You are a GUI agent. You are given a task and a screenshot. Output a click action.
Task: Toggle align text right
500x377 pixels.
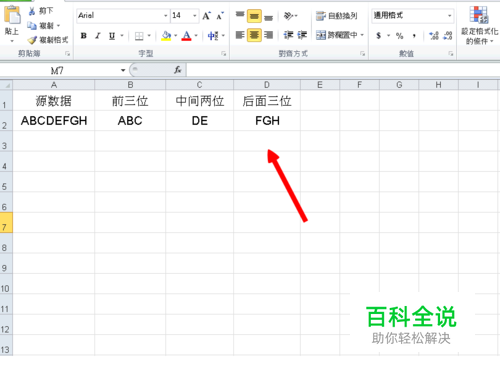point(268,35)
